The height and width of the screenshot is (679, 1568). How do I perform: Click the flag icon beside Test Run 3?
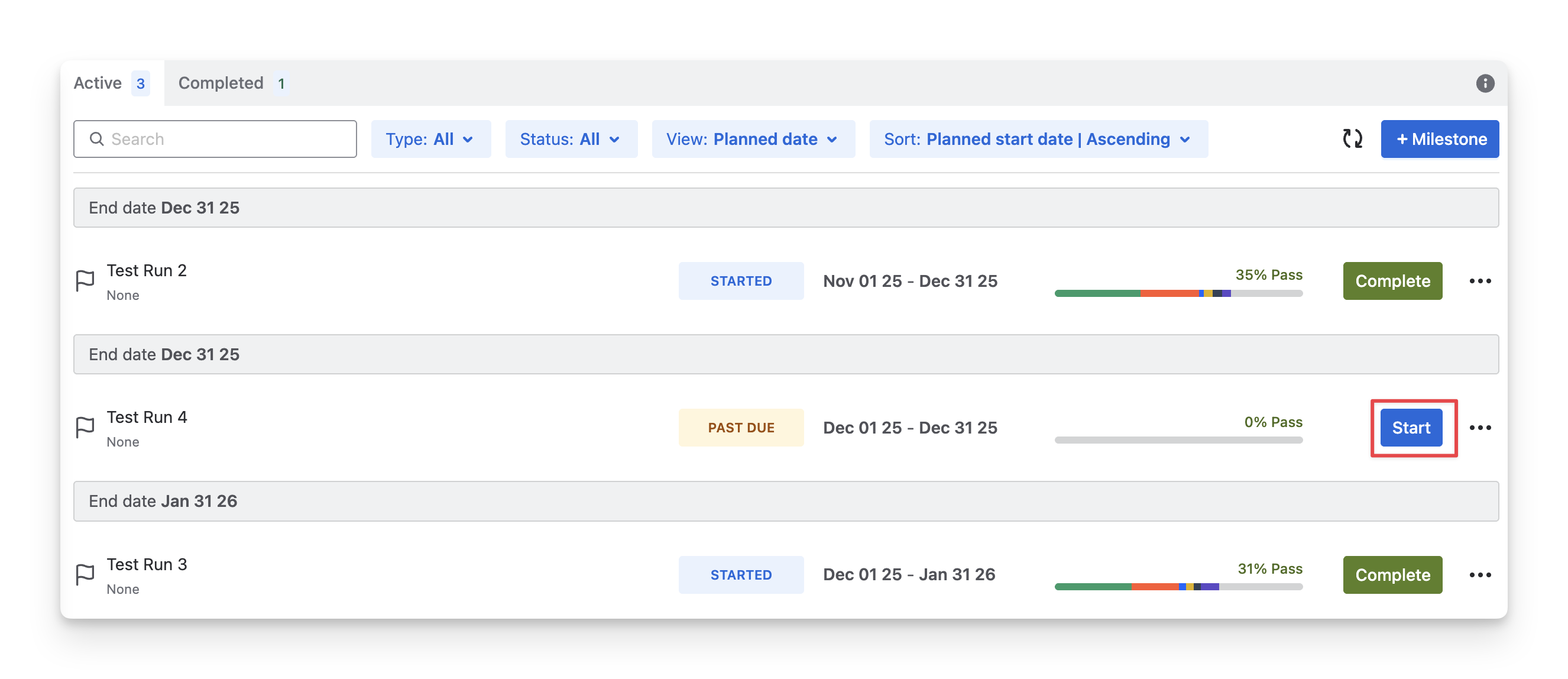(85, 574)
